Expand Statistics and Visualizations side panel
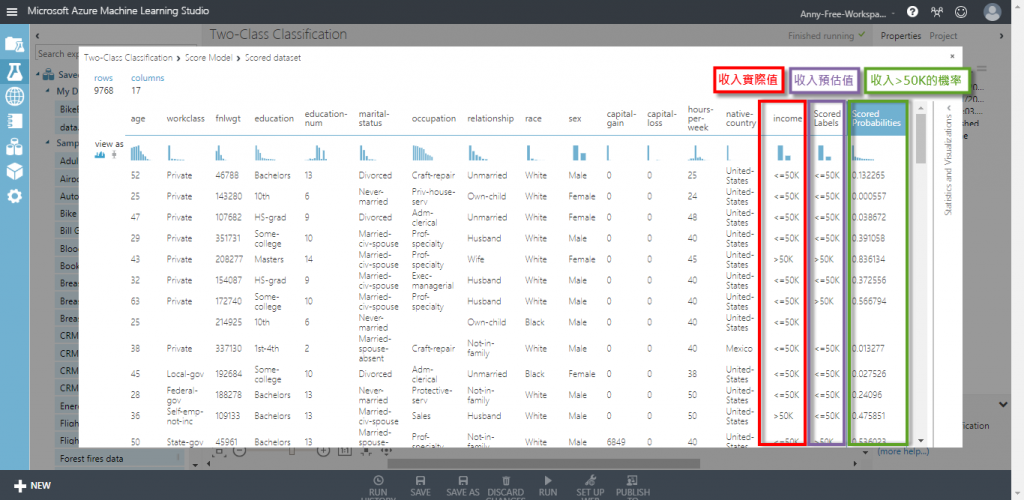Viewport: 1024px width, 500px height. coord(948,108)
